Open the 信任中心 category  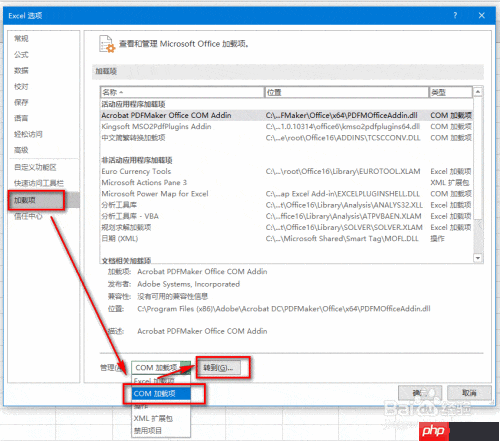43,216
